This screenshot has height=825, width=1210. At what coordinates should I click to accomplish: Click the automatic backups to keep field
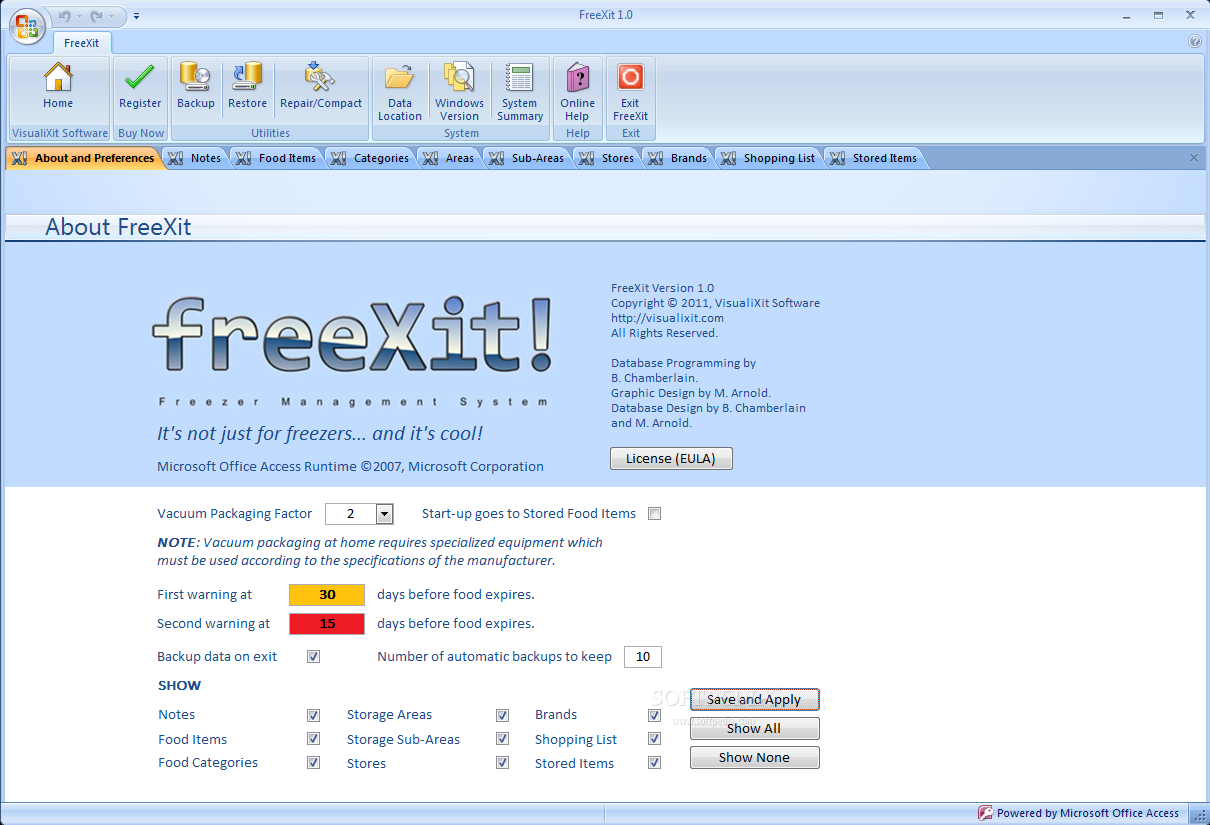643,657
